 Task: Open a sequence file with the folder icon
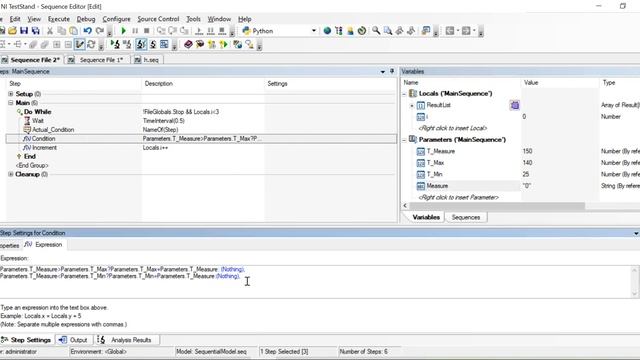12,31
